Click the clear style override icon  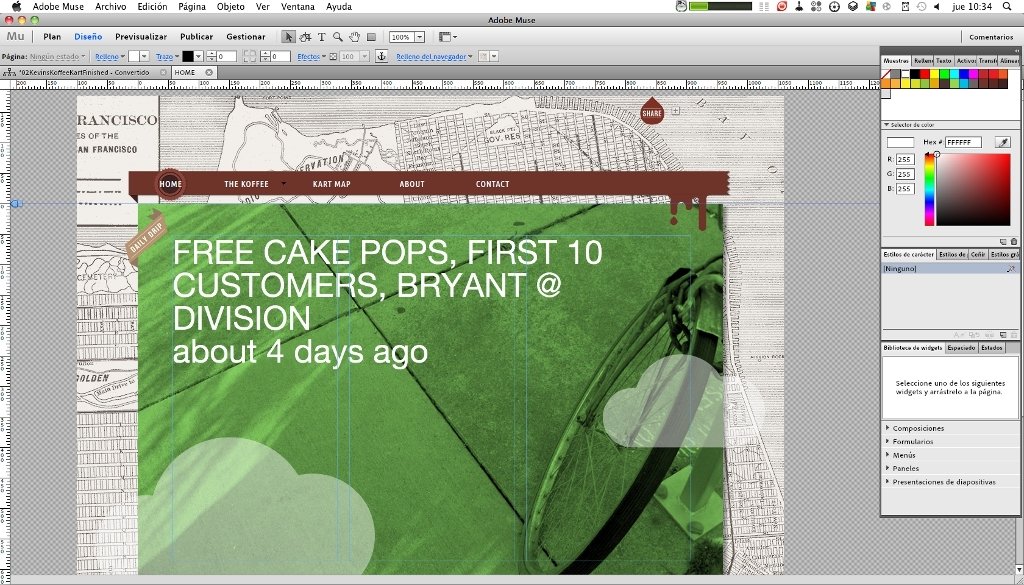(x=1011, y=268)
